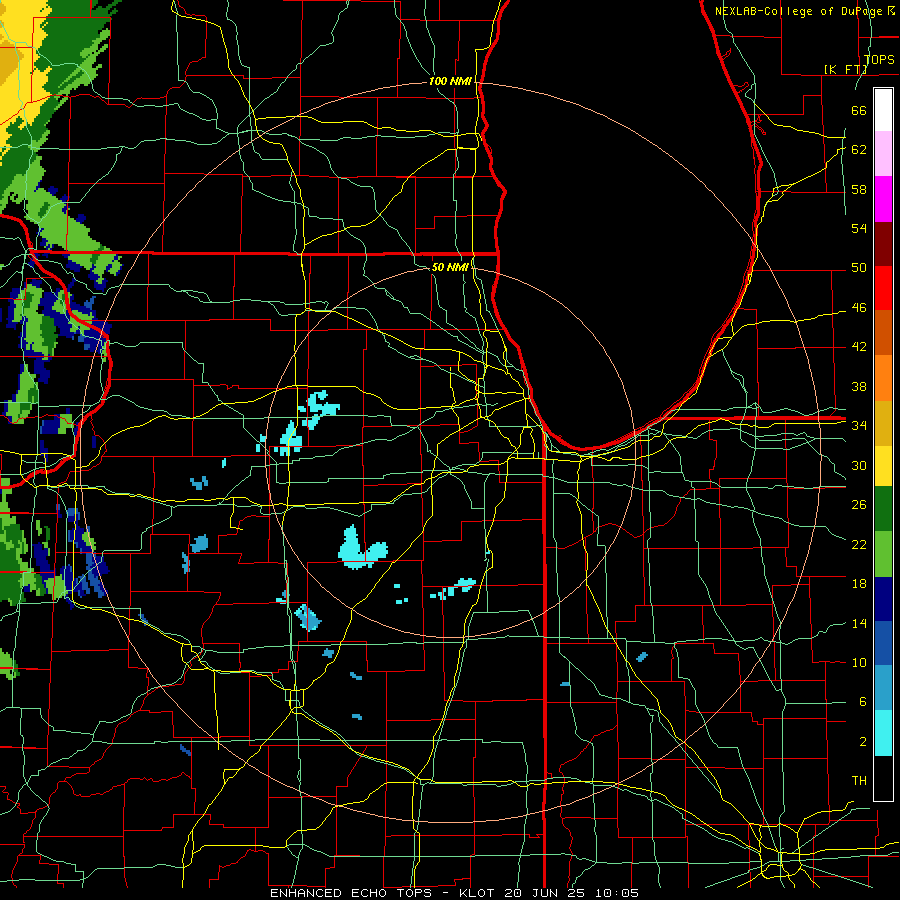Click the 'KLOT' radar station identifier
This screenshot has height=900, width=900.
(x=479, y=893)
